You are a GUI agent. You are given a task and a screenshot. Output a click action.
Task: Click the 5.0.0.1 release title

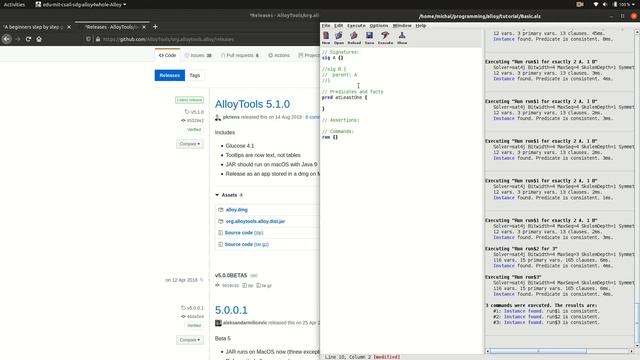(x=231, y=310)
